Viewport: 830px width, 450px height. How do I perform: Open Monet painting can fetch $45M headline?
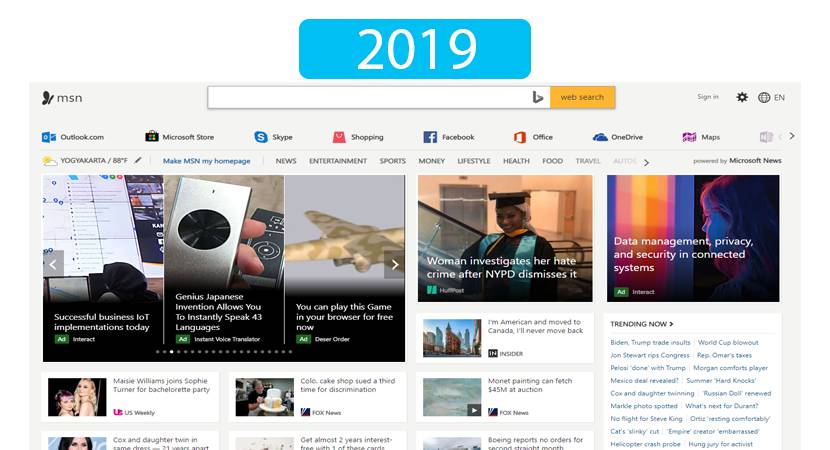[x=530, y=385]
